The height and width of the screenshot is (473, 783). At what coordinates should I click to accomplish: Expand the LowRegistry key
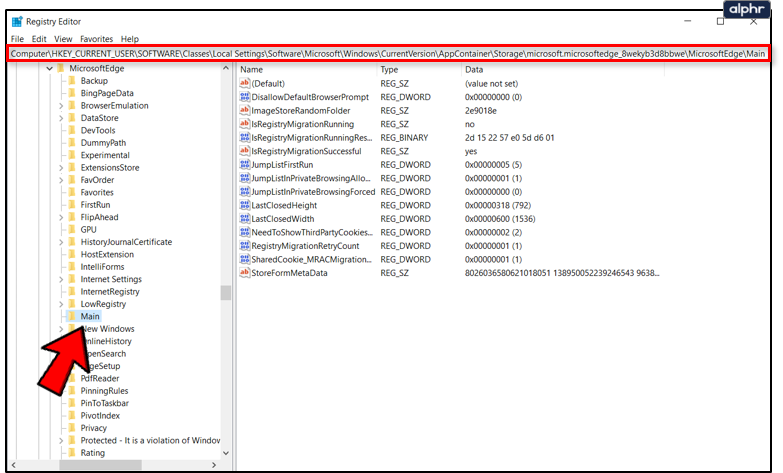[61, 304]
